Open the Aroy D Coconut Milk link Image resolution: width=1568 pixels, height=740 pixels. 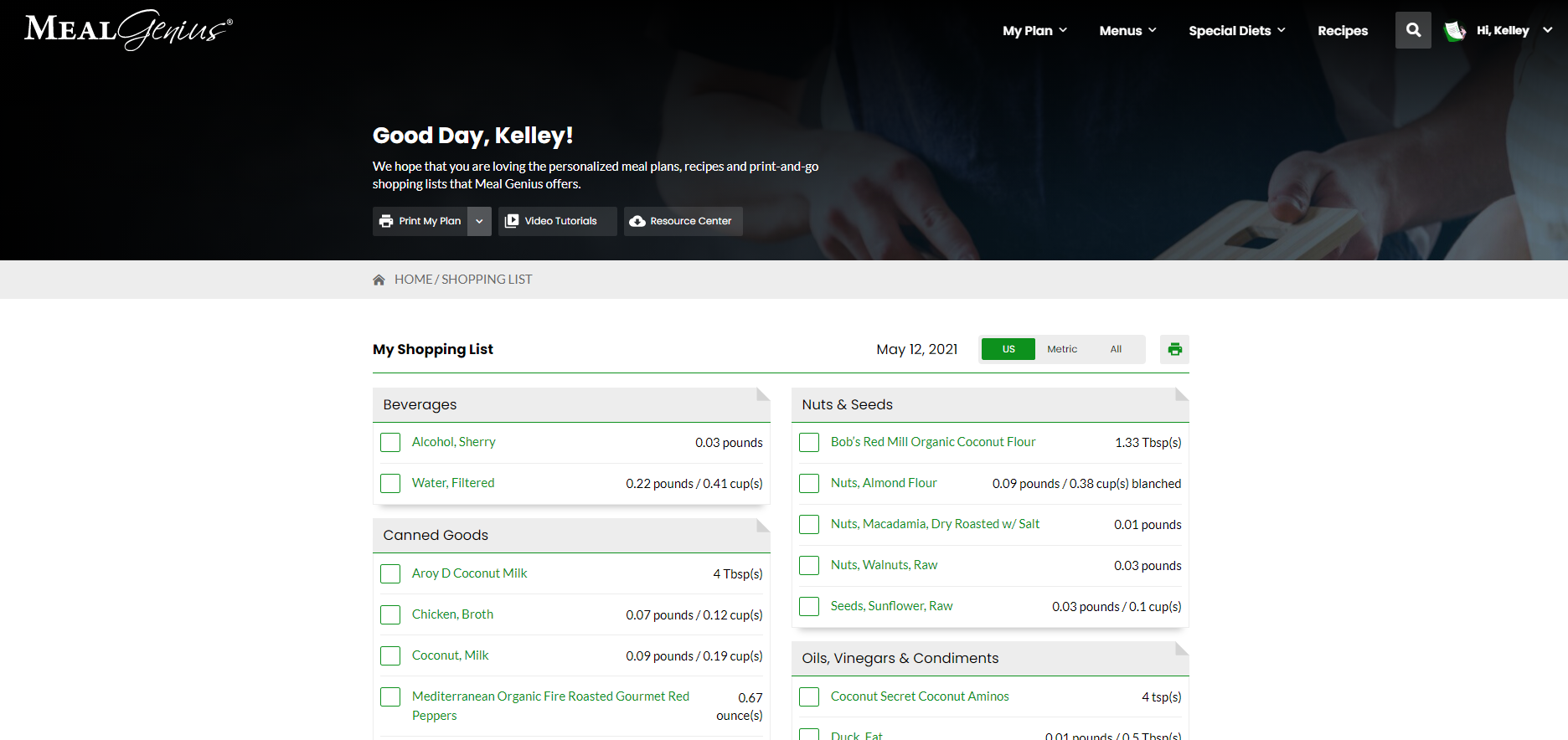tap(470, 573)
